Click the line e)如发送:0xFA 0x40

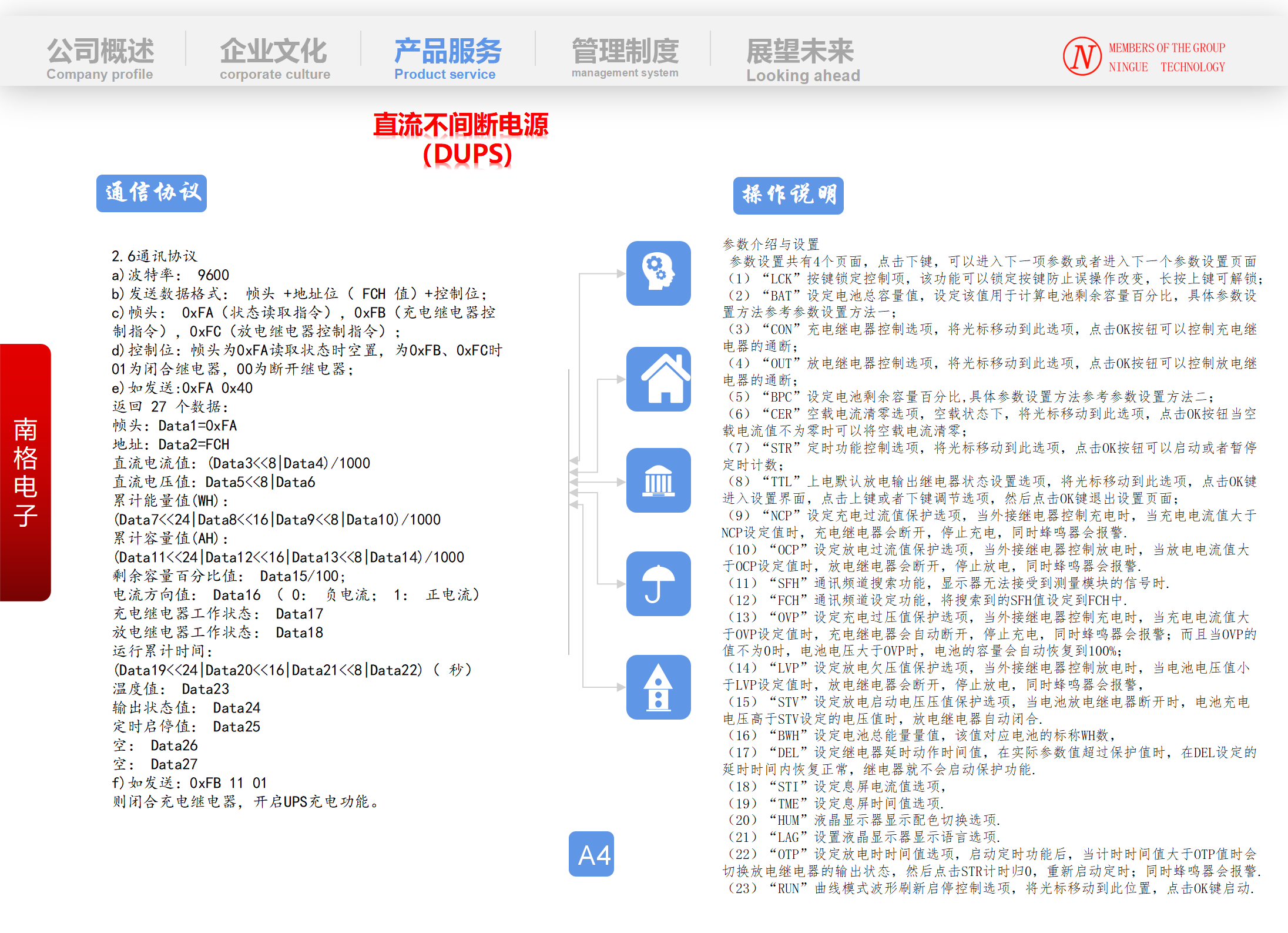(182, 388)
